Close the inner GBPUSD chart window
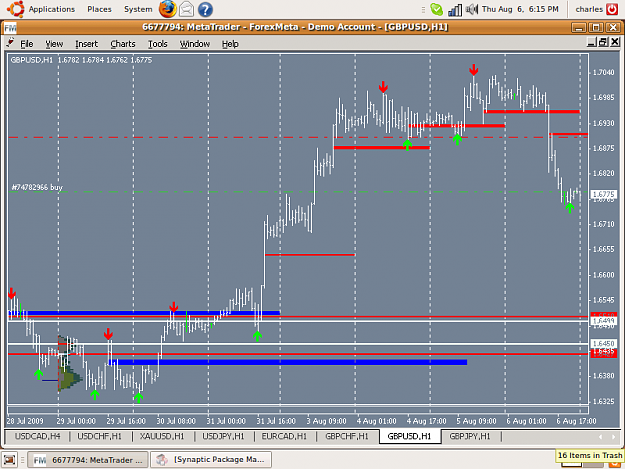 (x=615, y=42)
